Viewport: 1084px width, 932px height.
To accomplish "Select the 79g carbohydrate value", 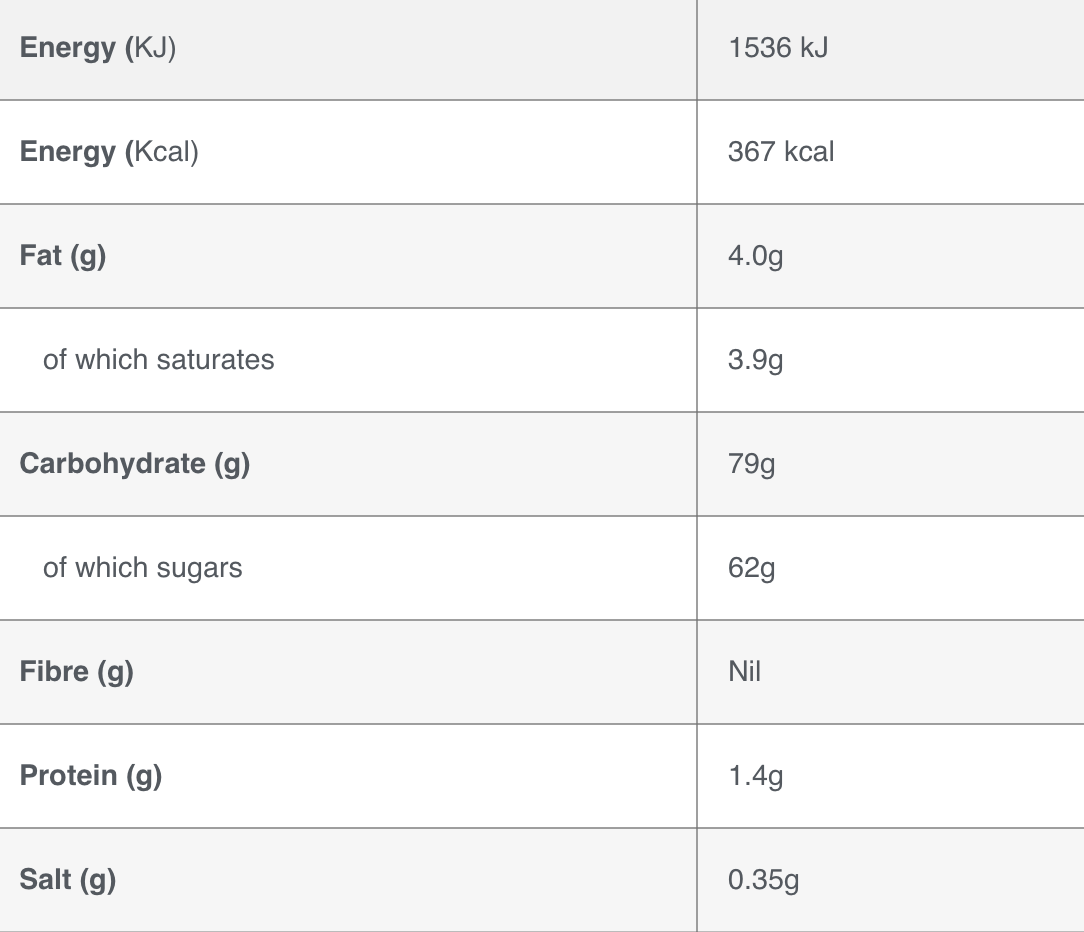I will point(751,464).
